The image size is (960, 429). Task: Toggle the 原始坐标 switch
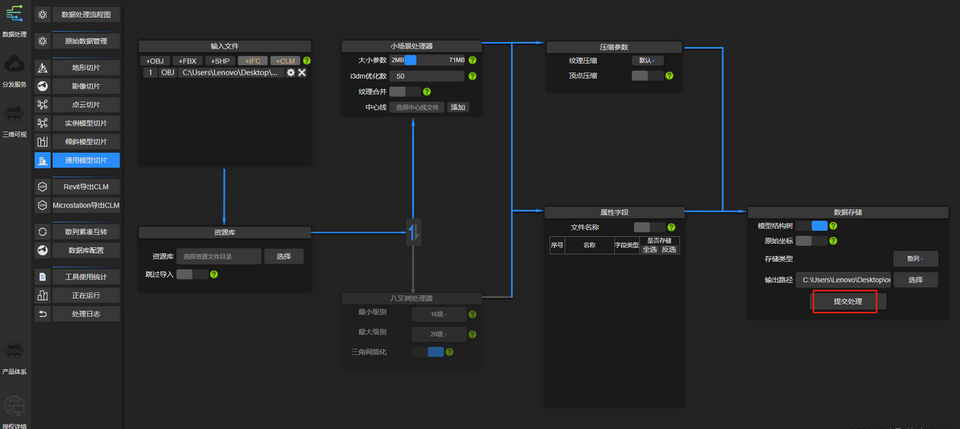(x=812, y=241)
